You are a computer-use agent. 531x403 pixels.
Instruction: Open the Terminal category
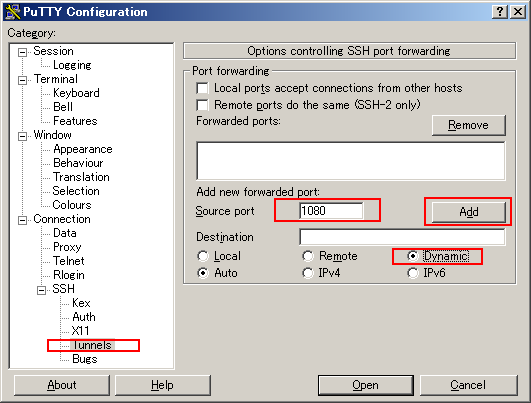point(56,79)
